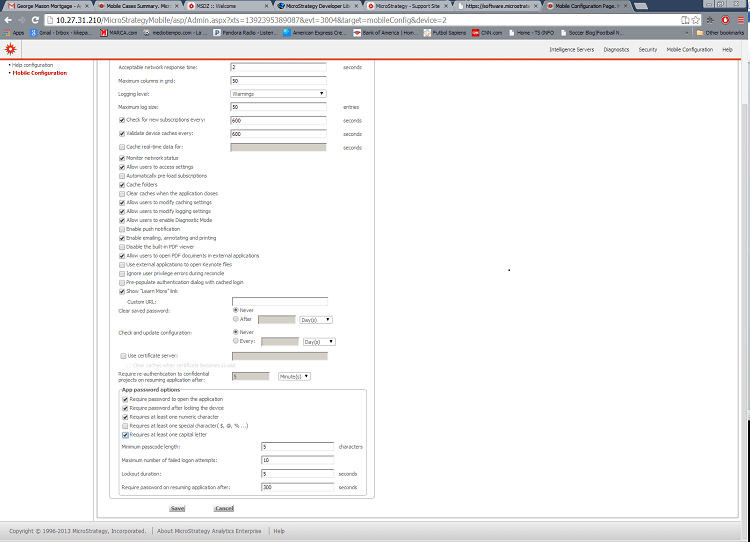Enable the push notification checkbox
Viewport: 750px width, 542px height.
coord(121,229)
